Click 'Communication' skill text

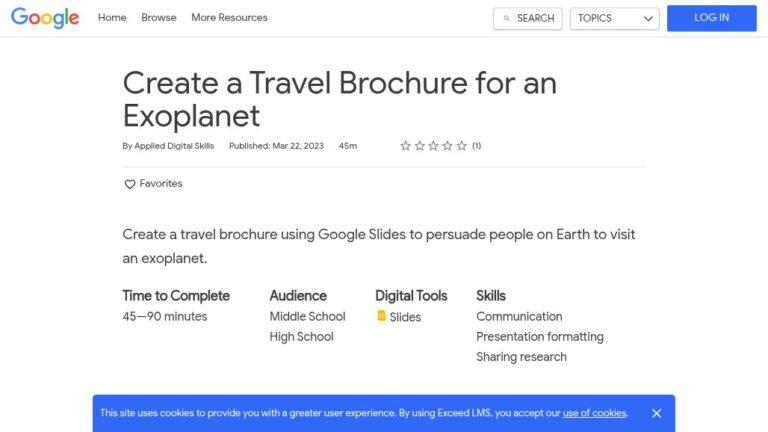[519, 316]
